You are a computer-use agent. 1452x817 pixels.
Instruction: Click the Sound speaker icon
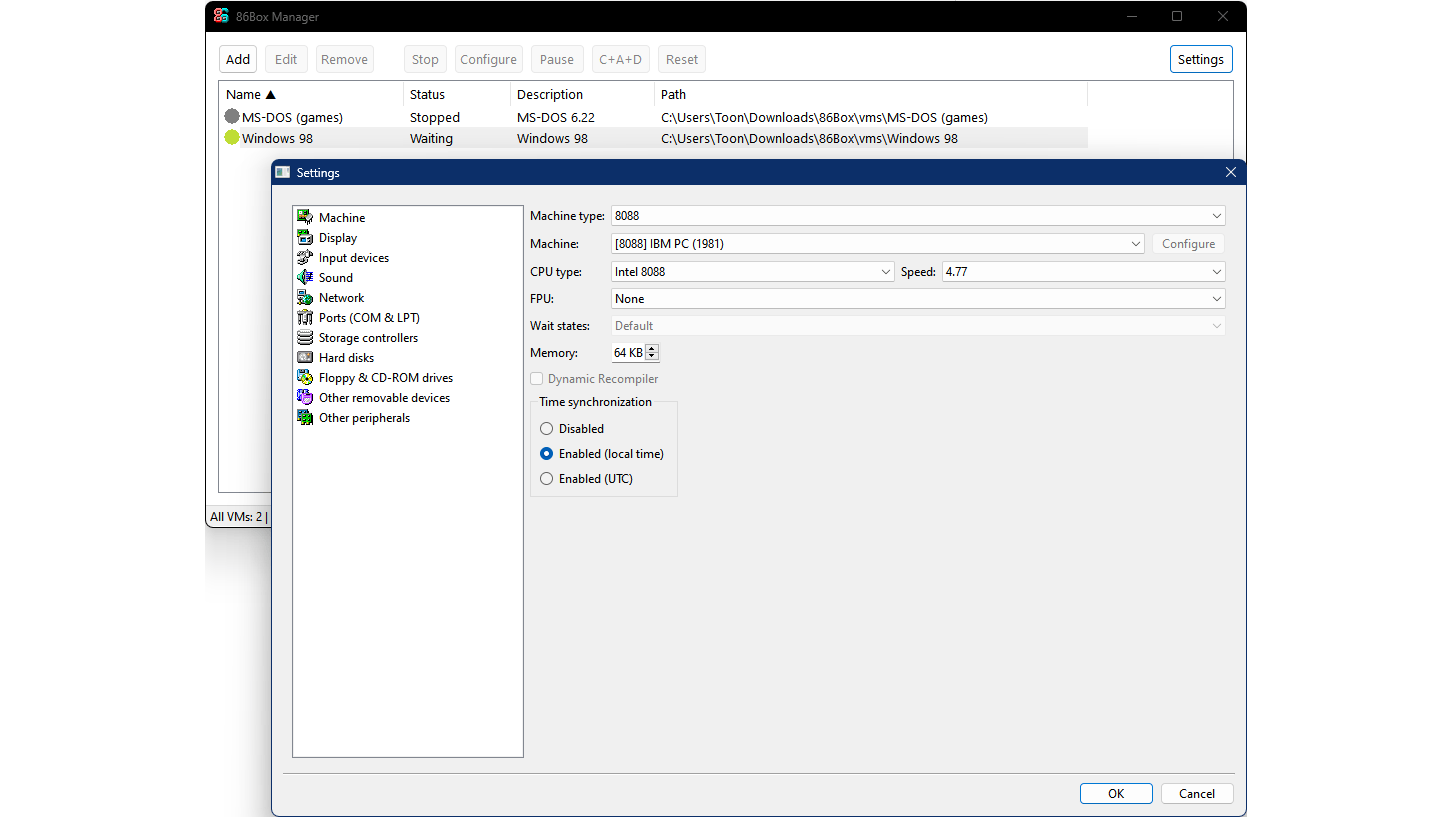(x=305, y=277)
